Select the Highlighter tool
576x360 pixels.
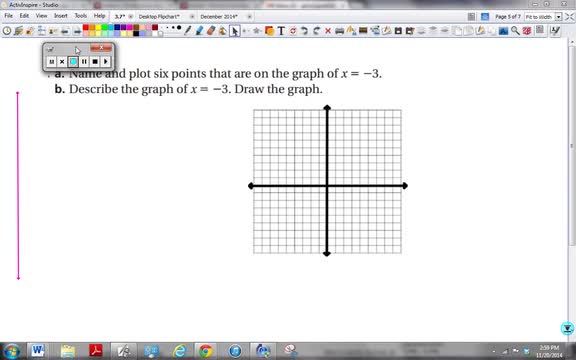click(199, 30)
